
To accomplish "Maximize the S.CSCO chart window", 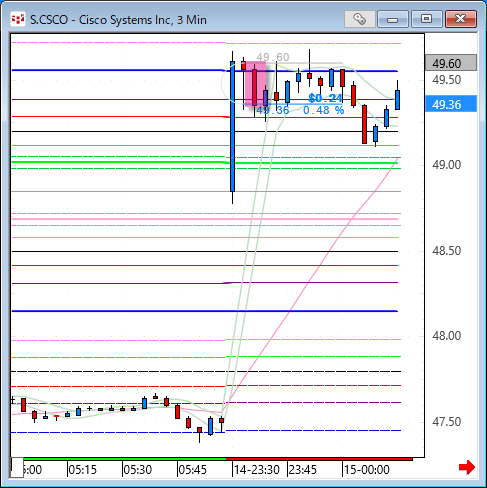I will click(x=426, y=19).
